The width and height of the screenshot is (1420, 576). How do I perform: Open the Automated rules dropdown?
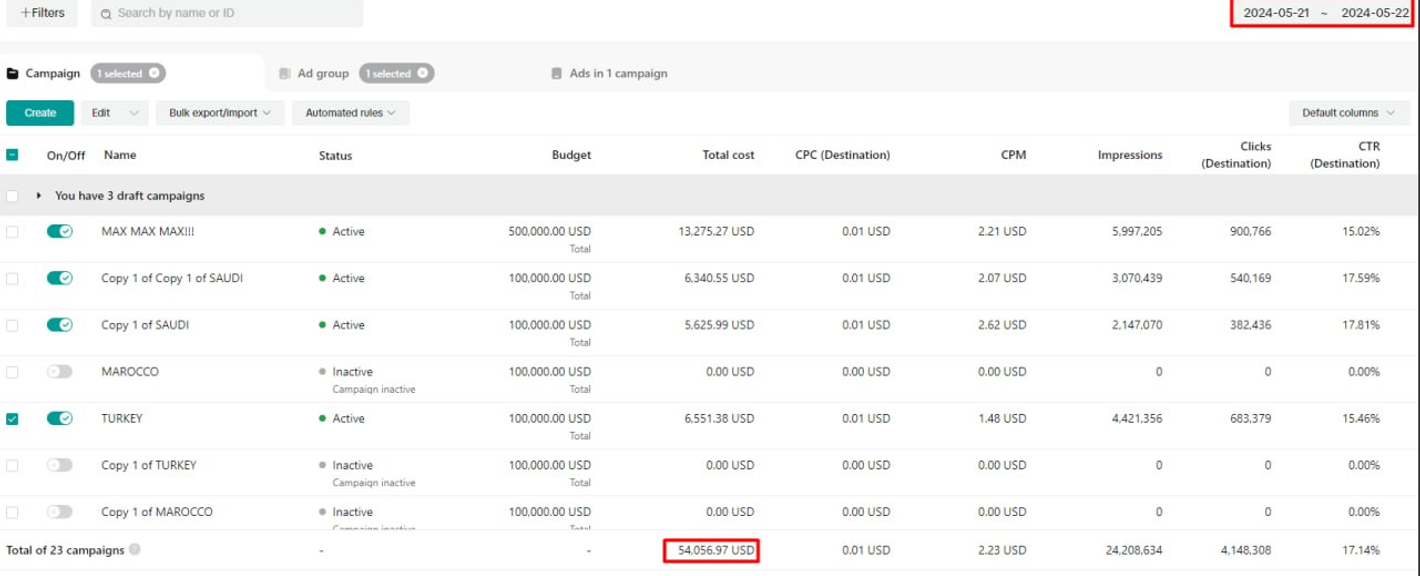[350, 113]
